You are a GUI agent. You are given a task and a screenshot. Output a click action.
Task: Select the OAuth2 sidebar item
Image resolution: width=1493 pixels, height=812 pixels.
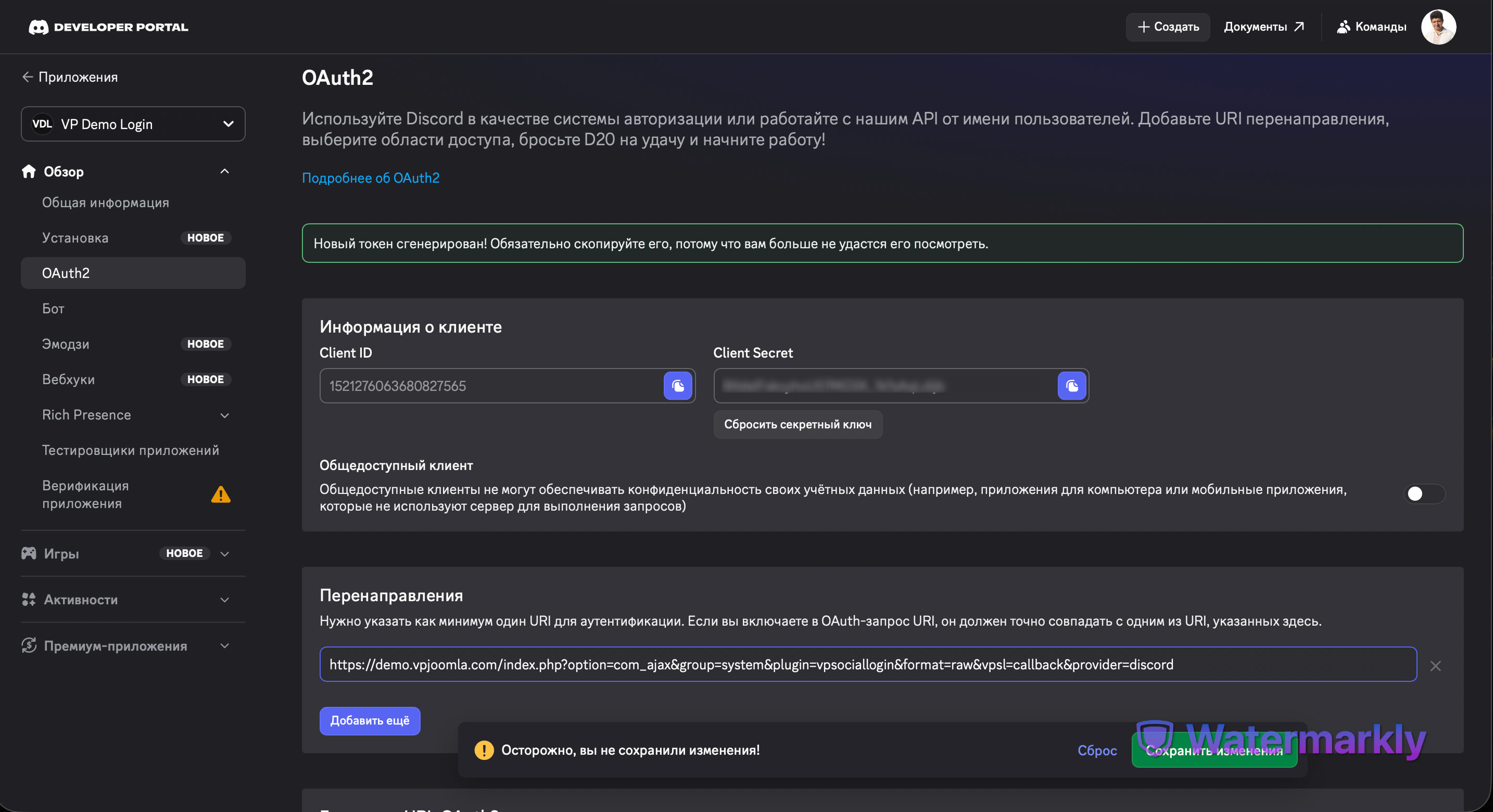coord(133,273)
